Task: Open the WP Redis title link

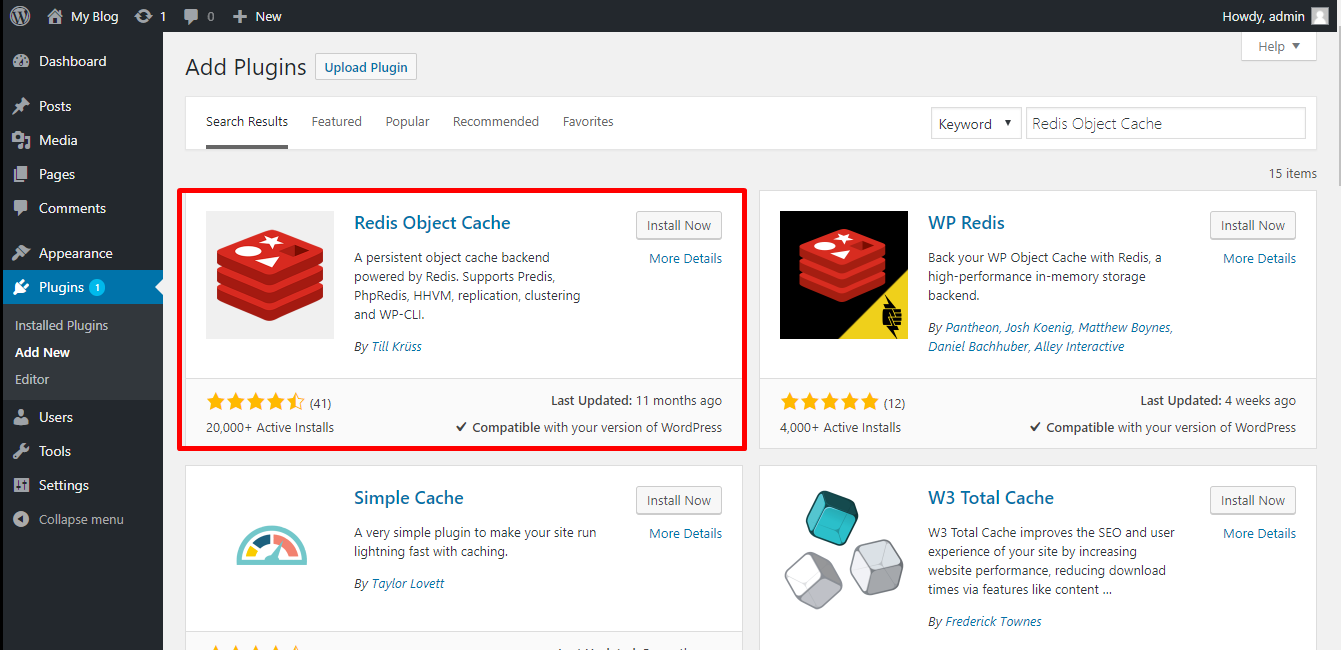Action: [966, 223]
